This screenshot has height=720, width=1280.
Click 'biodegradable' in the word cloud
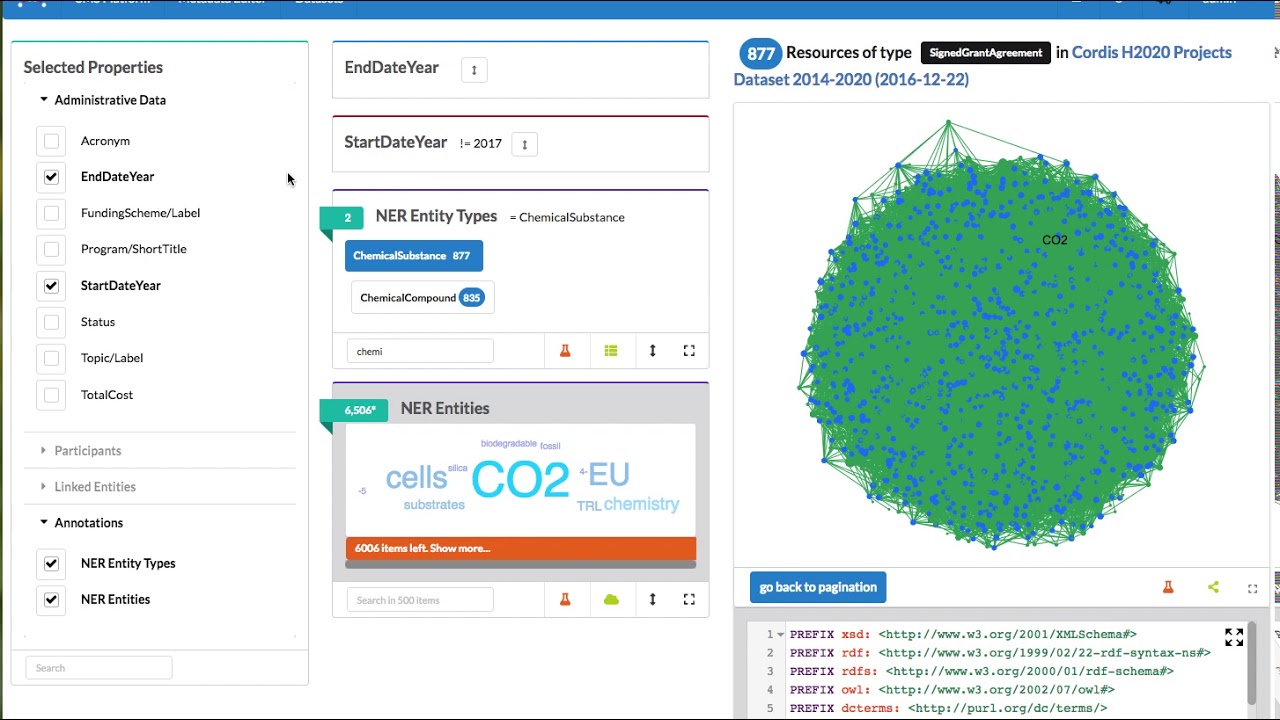[x=508, y=444]
